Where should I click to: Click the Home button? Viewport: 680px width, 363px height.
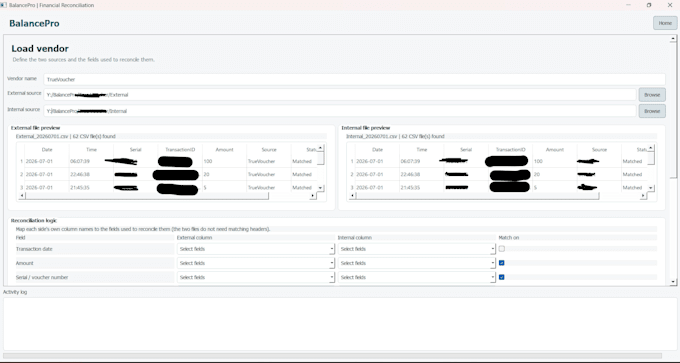pyautogui.click(x=665, y=23)
